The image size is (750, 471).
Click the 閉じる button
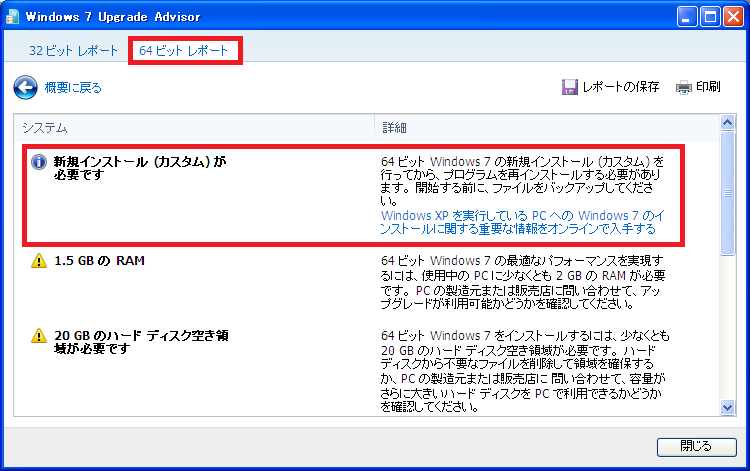[696, 447]
